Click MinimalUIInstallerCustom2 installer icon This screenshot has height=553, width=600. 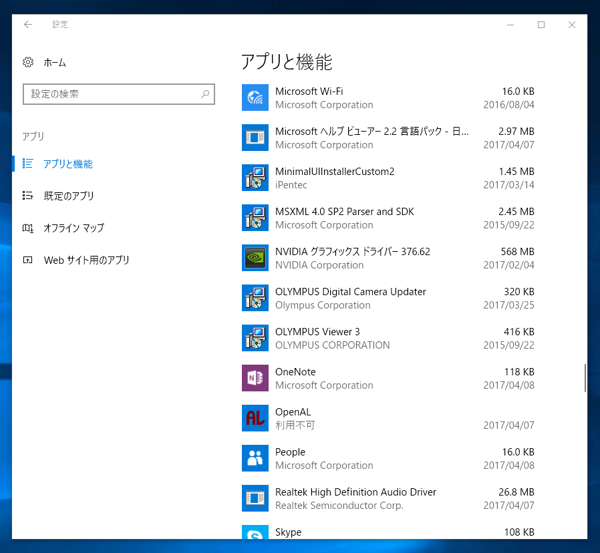[255, 178]
